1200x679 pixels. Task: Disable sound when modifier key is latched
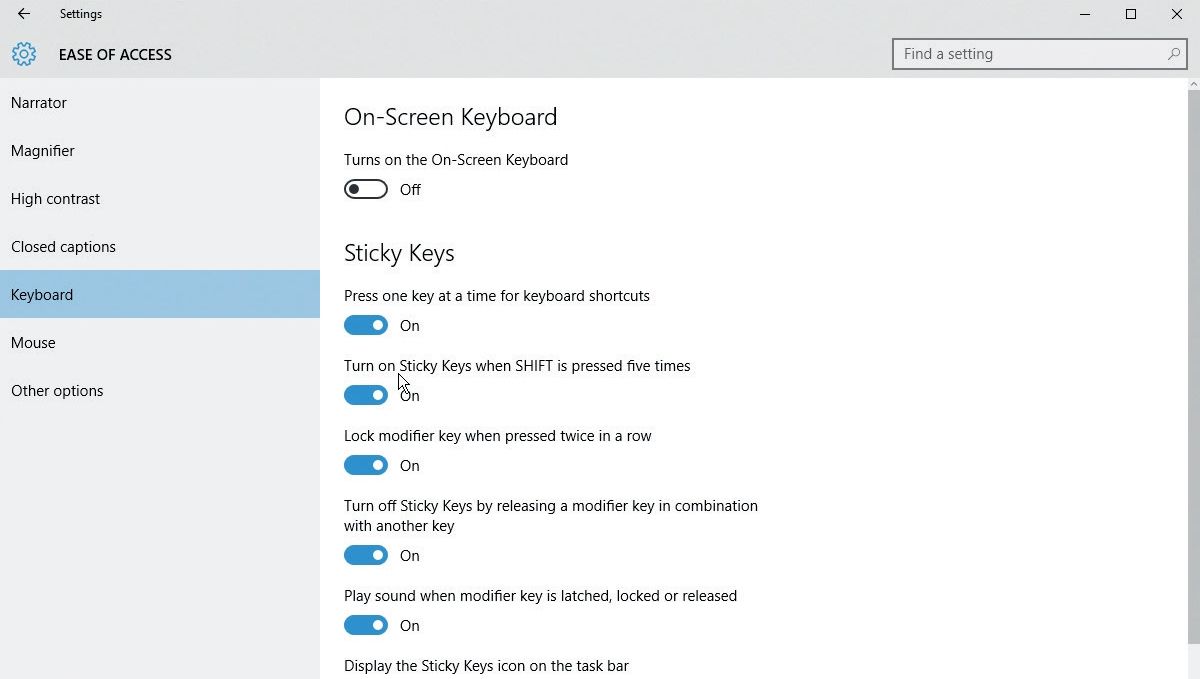[x=365, y=625]
